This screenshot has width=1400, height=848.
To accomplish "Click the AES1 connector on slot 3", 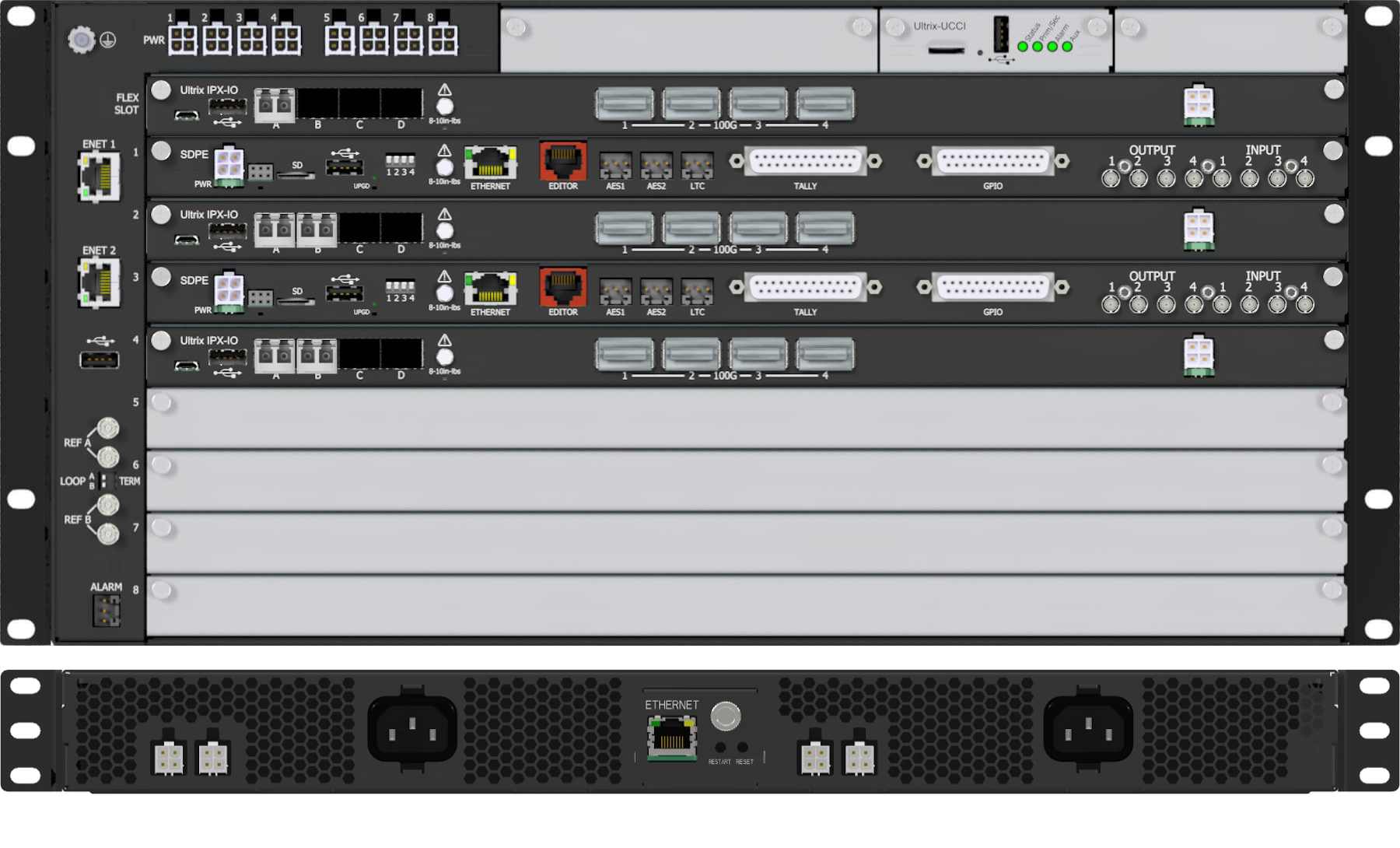I will point(614,291).
